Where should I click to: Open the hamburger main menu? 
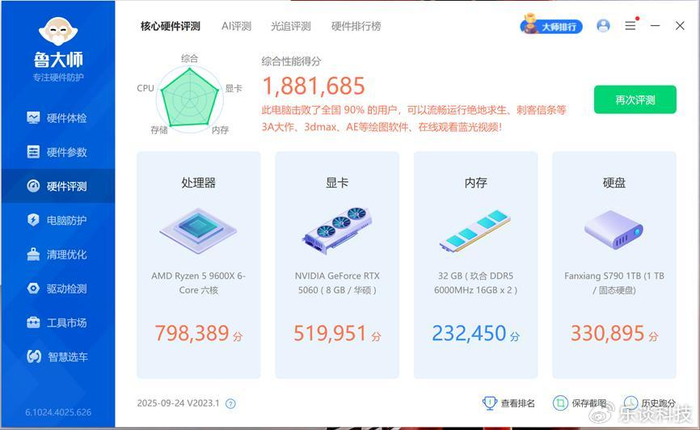630,26
